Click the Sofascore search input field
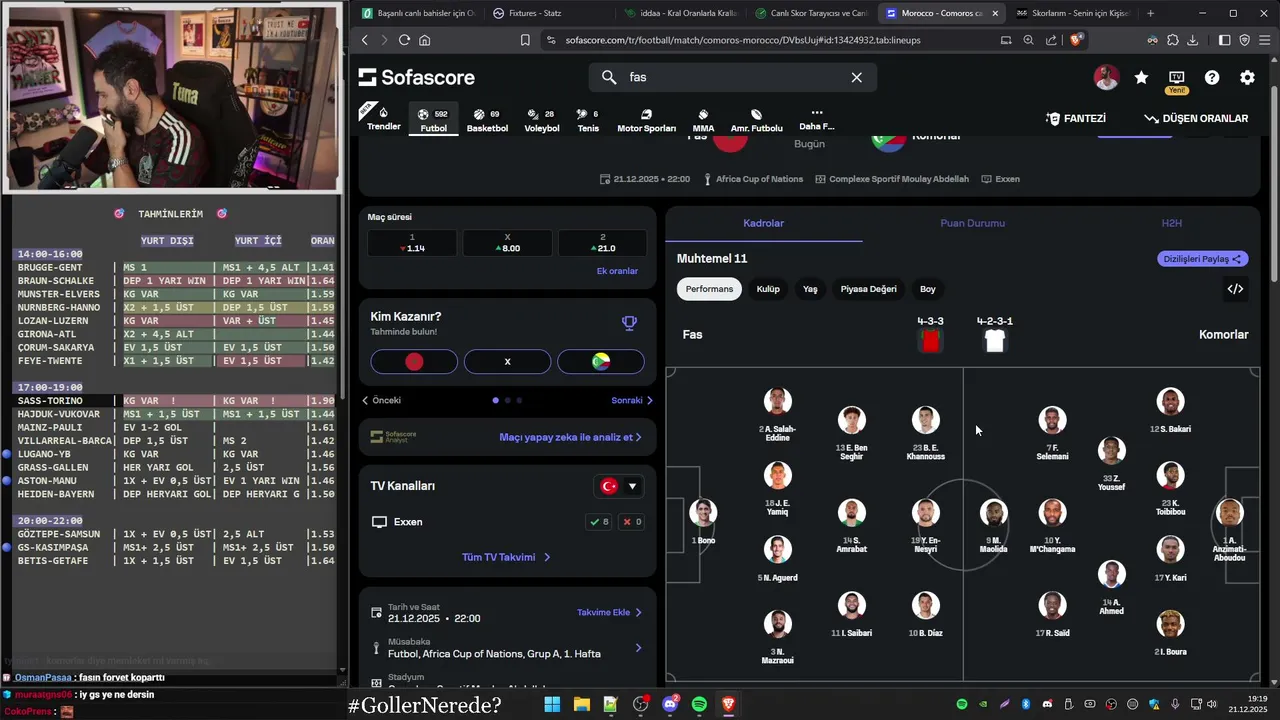Image resolution: width=1280 pixels, height=720 pixels. [734, 77]
